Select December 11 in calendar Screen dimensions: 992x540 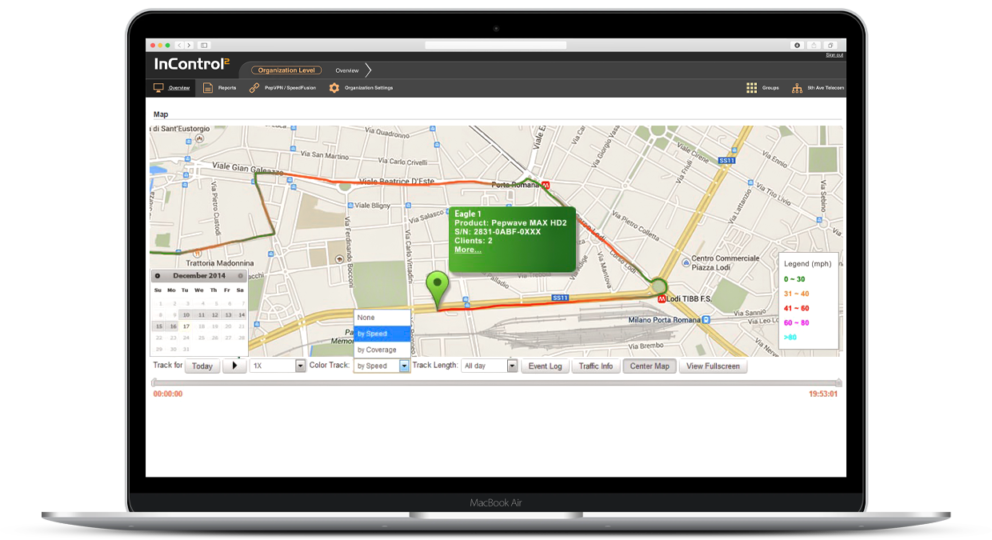point(201,315)
